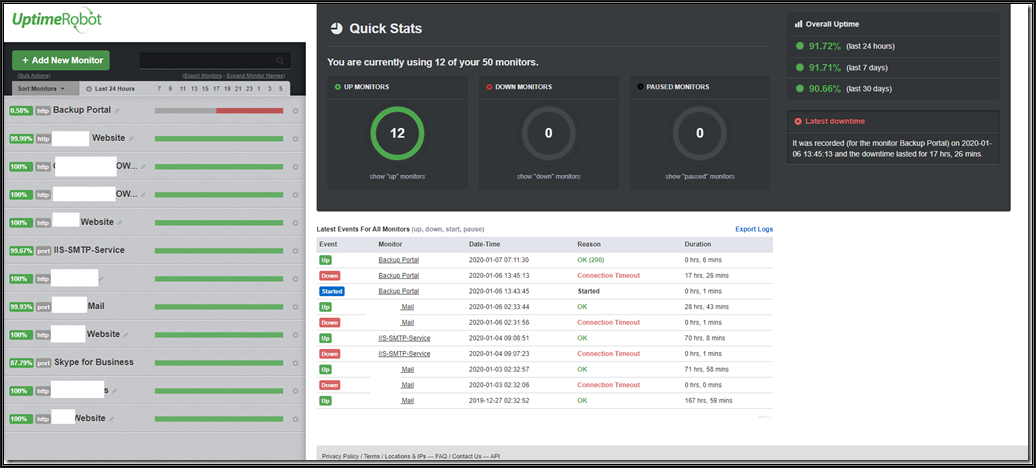1036x468 pixels.
Task: Open settings gear for Backup Portal monitor
Action: pos(295,111)
